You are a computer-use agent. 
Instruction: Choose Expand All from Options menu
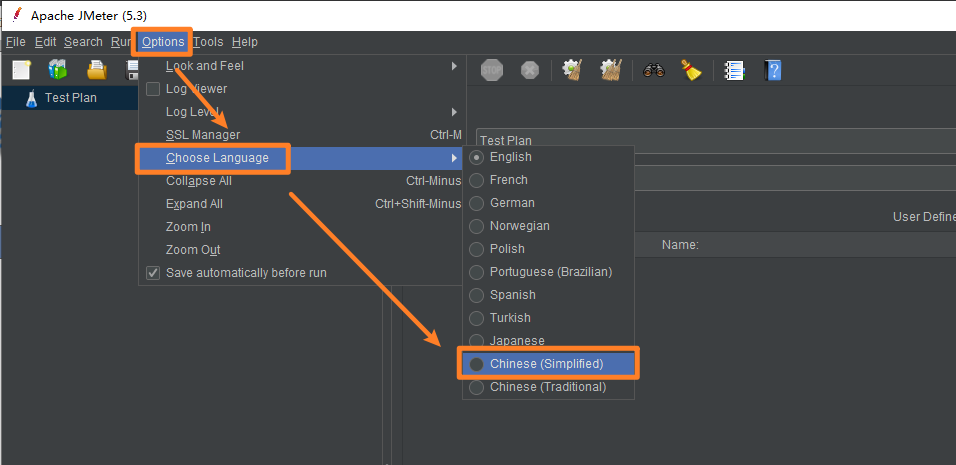click(301, 204)
